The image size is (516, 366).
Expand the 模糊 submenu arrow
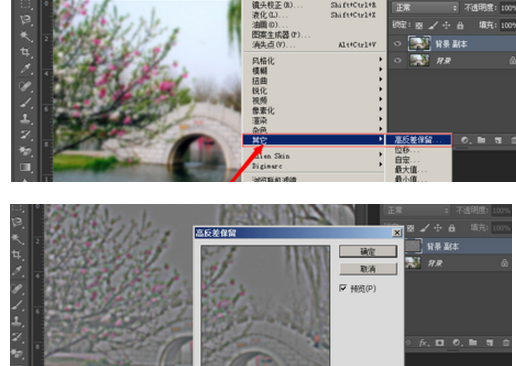point(380,69)
